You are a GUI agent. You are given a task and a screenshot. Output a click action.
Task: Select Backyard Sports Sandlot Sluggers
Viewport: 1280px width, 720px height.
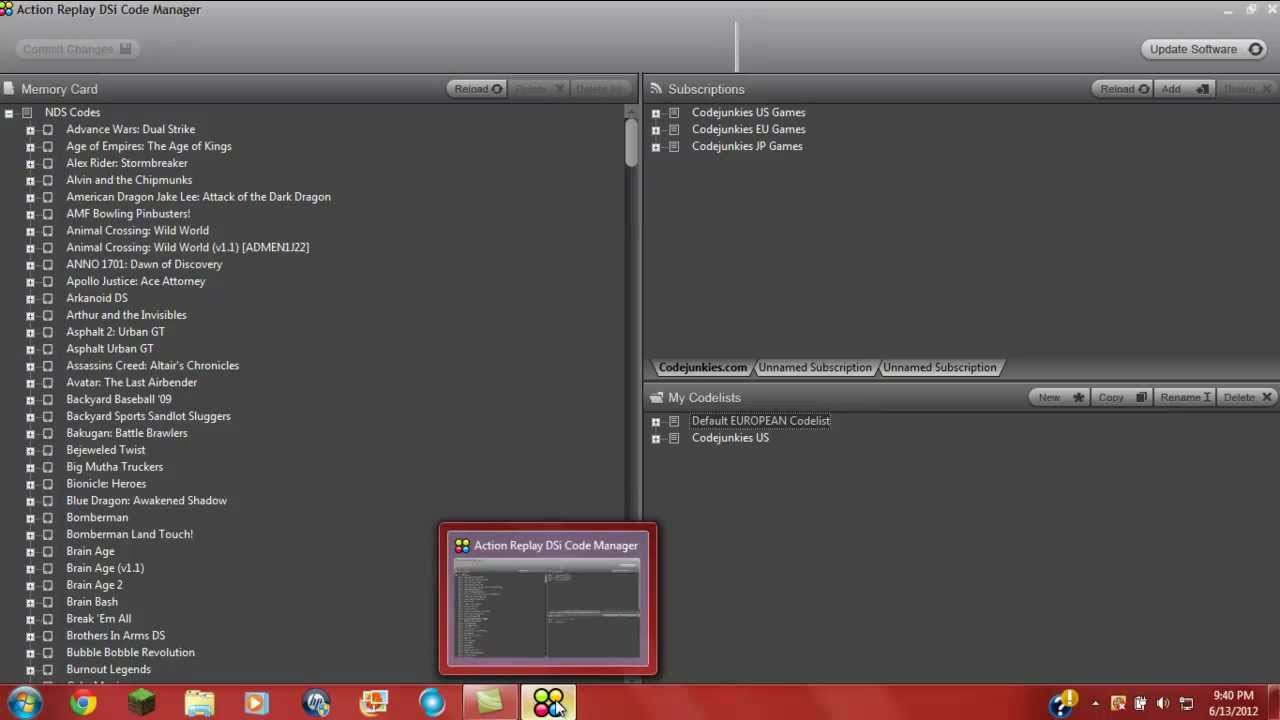(148, 416)
